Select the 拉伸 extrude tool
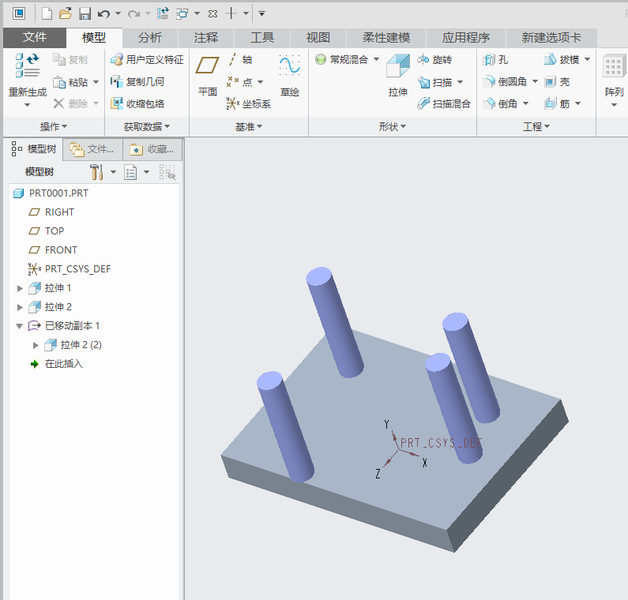Image resolution: width=628 pixels, height=600 pixels. pyautogui.click(x=398, y=76)
